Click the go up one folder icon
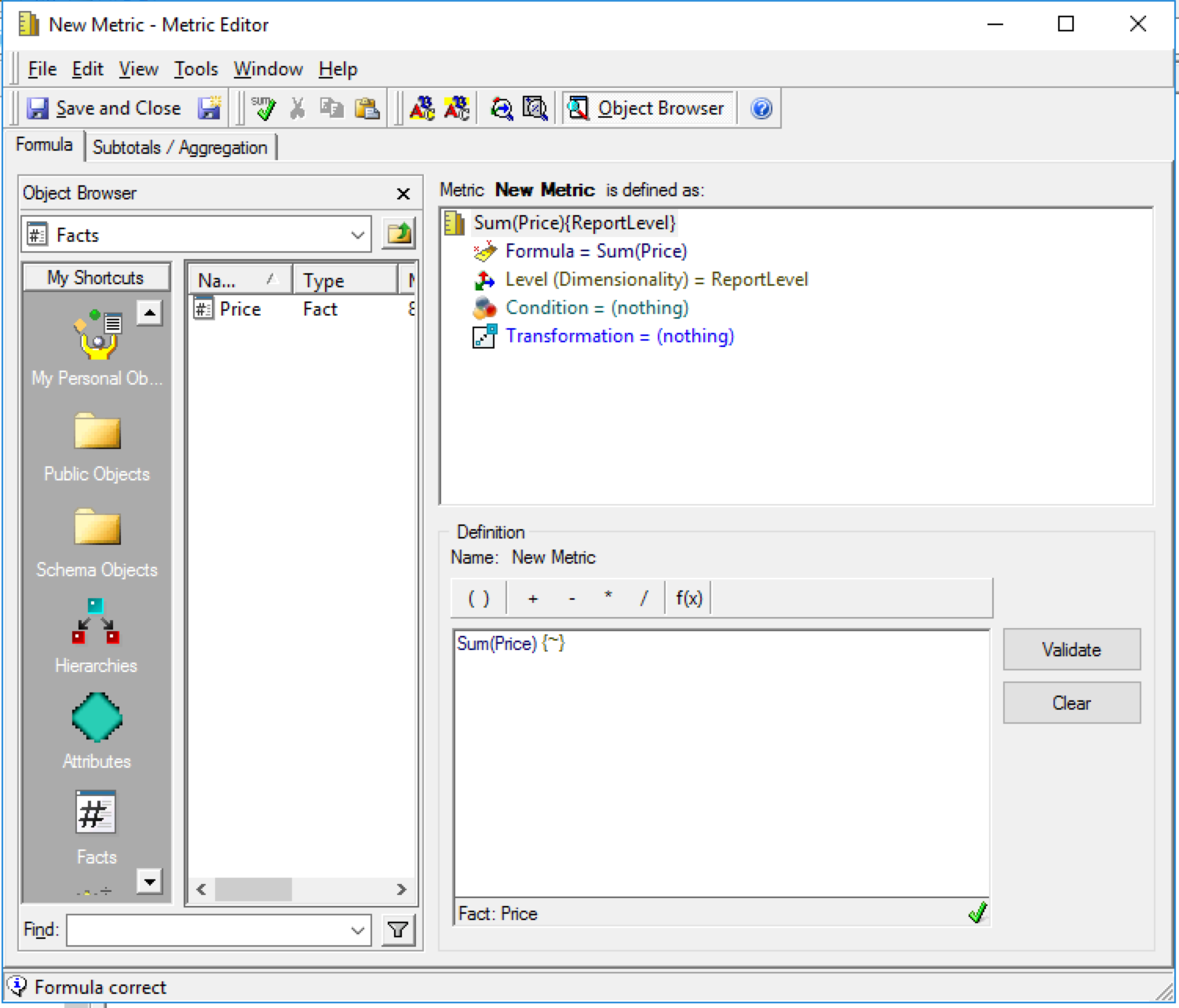1179x1008 pixels. click(399, 234)
